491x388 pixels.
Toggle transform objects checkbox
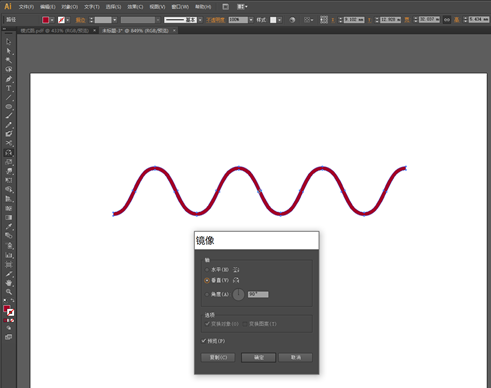pos(207,324)
